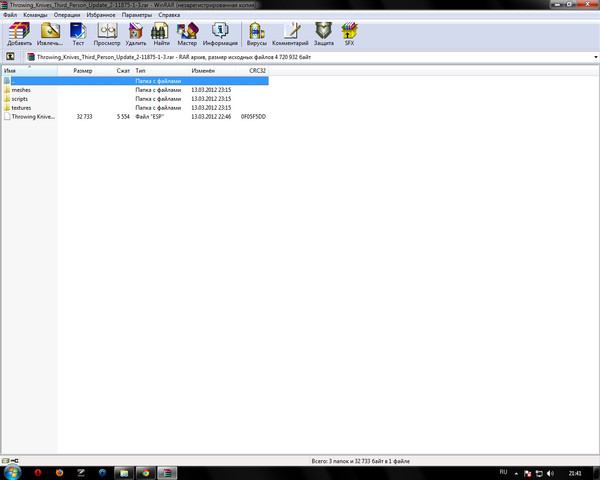This screenshot has width=600, height=480.
Task: Sort by the Имя column header
Action: tap(29, 70)
